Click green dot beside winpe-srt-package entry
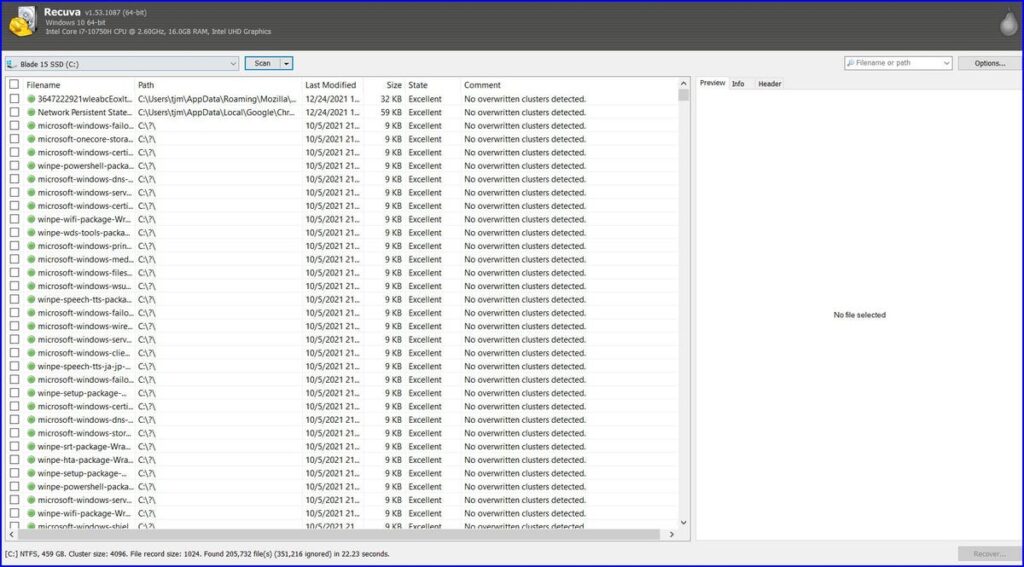Screen dimensions: 1024x567 tap(31, 447)
